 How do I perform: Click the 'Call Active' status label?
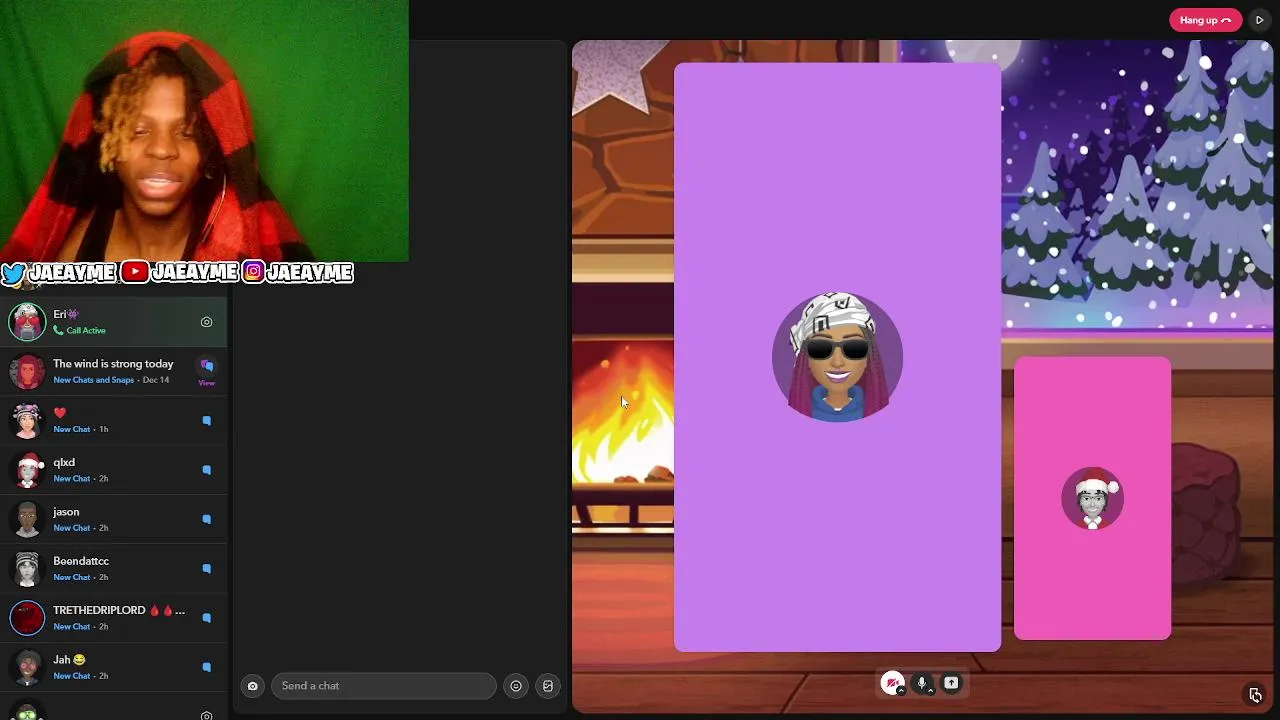click(x=85, y=331)
